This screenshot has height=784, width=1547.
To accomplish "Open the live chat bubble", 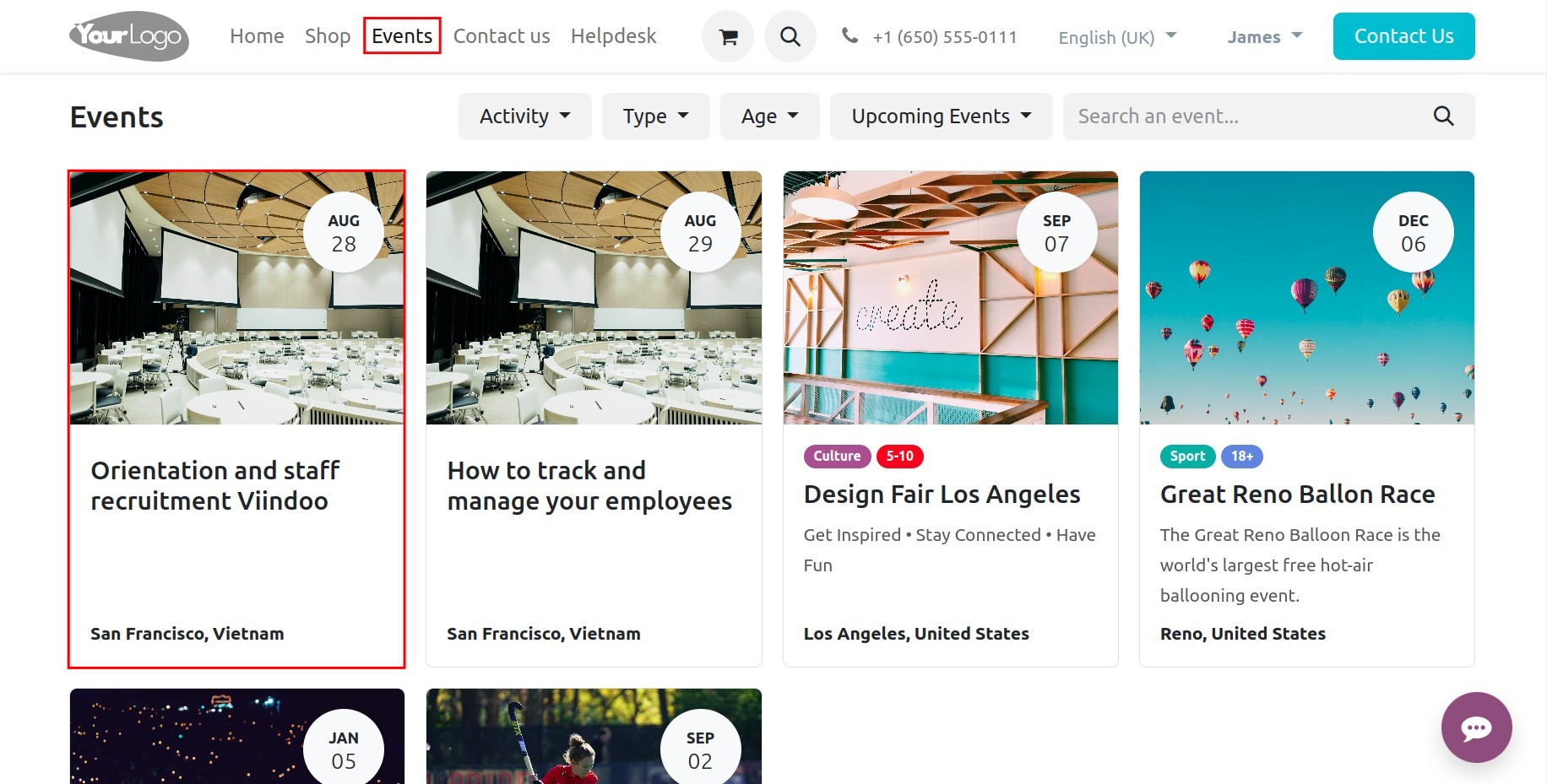I will (1476, 727).
